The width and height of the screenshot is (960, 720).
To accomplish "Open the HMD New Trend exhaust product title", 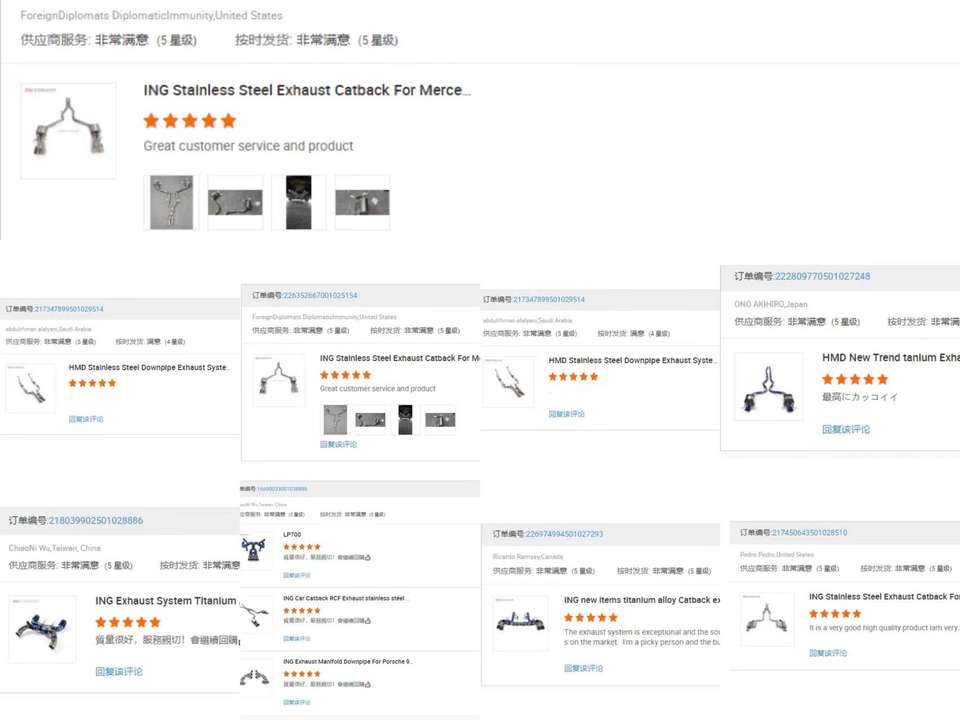I will tap(890, 357).
